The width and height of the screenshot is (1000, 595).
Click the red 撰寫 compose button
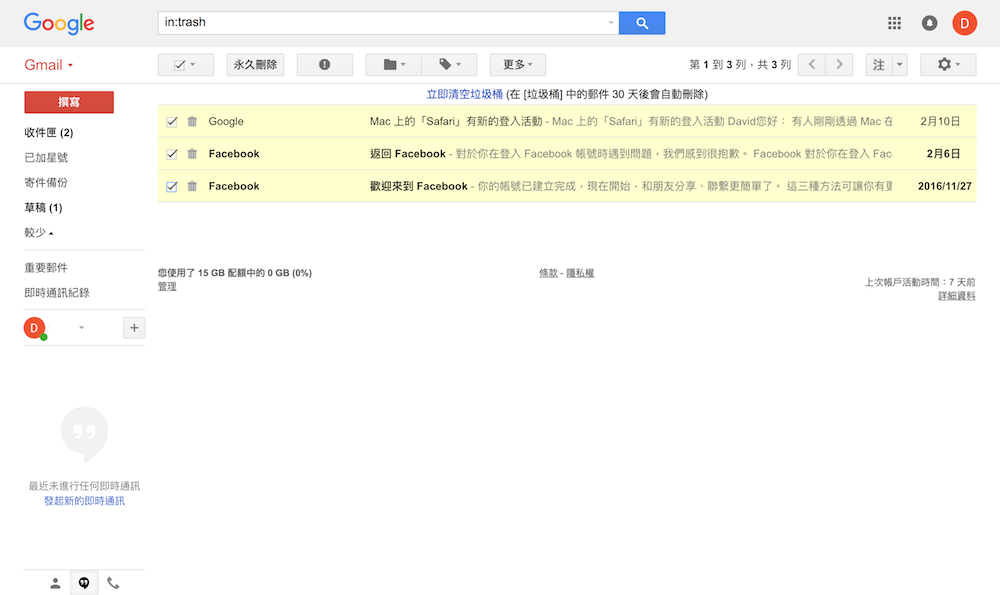pyautogui.click(x=69, y=102)
